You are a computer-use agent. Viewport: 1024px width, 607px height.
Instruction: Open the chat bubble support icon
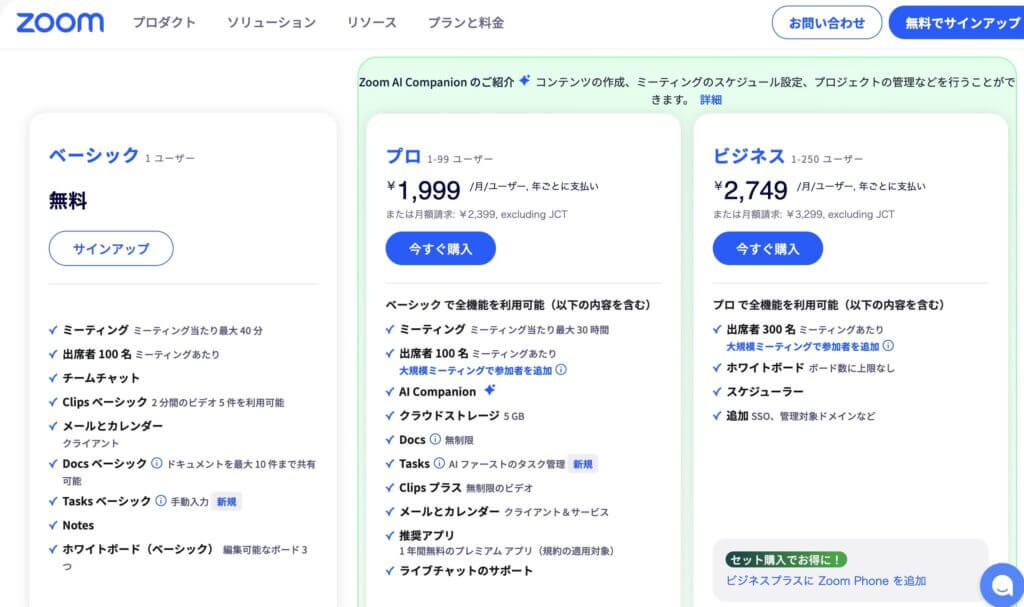tap(1002, 584)
